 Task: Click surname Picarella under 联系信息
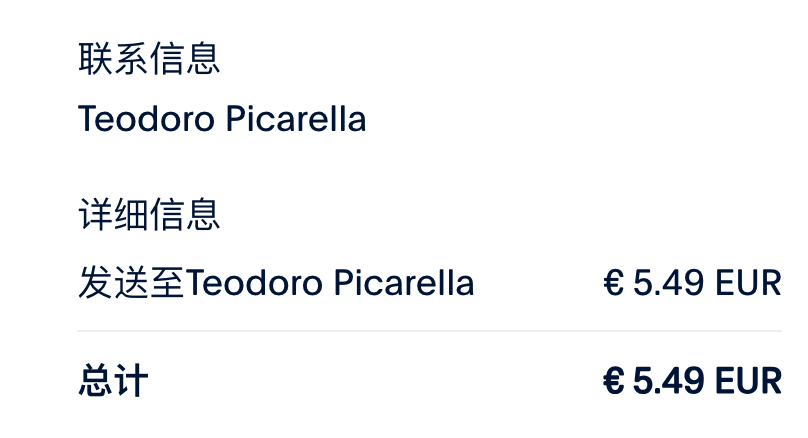(x=295, y=120)
